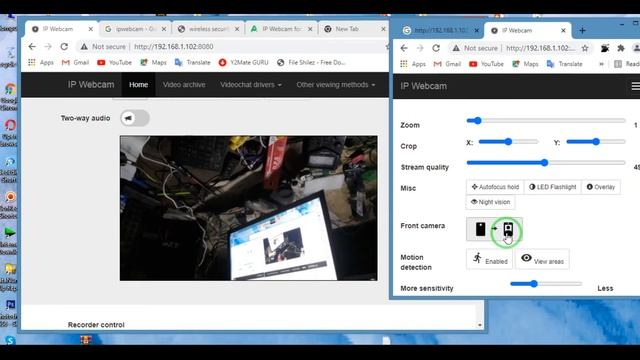Switch to 192.168.1.102 tab in right window
The image size is (640, 360).
[440, 31]
